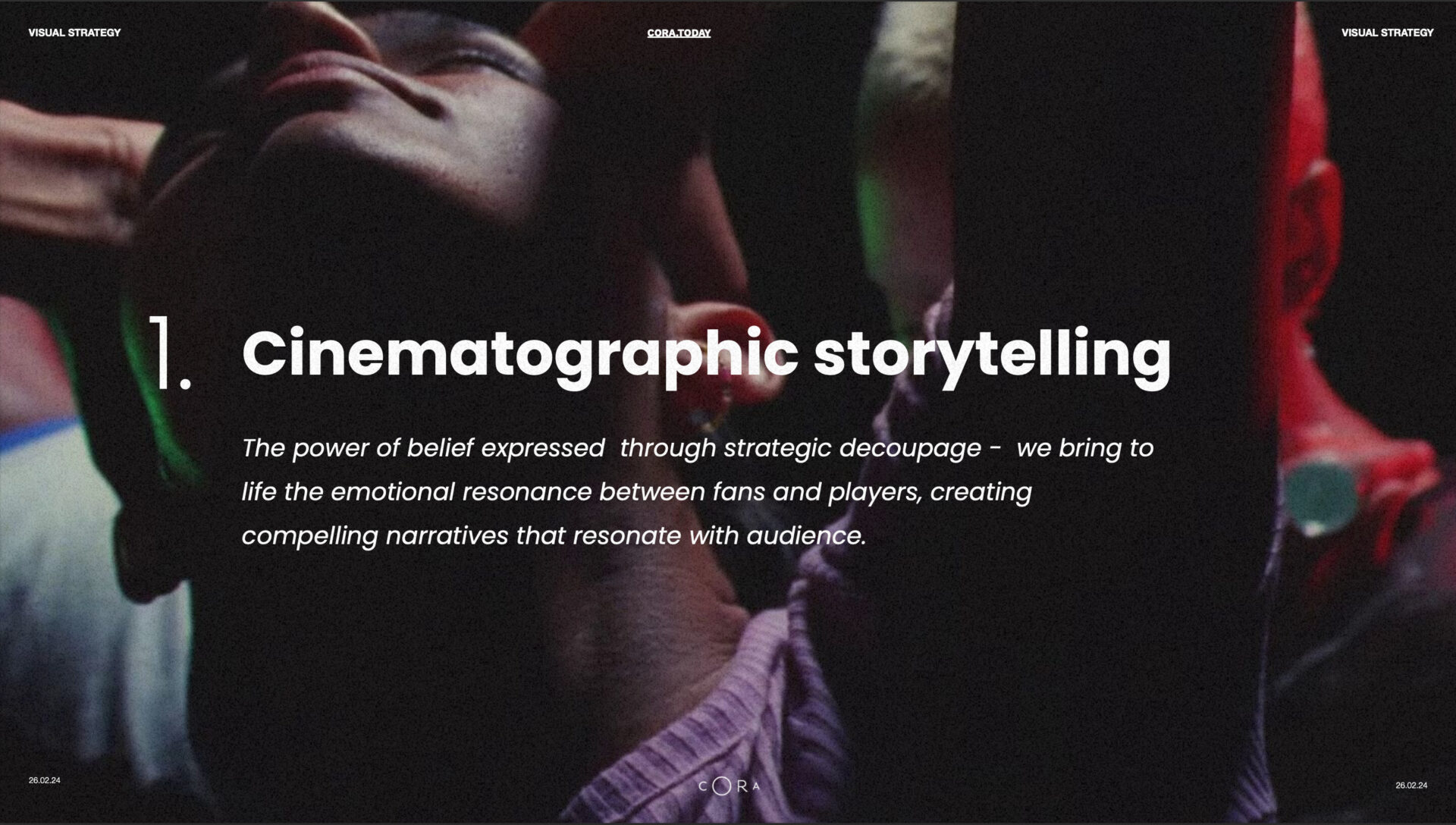Select the bottom-left 26.02.24 date
This screenshot has width=1456, height=825.
[45, 780]
